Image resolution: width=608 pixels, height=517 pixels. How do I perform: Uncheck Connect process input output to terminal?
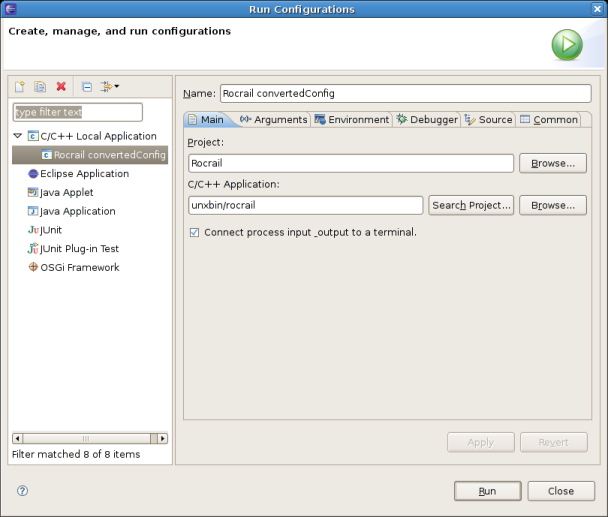tap(194, 232)
